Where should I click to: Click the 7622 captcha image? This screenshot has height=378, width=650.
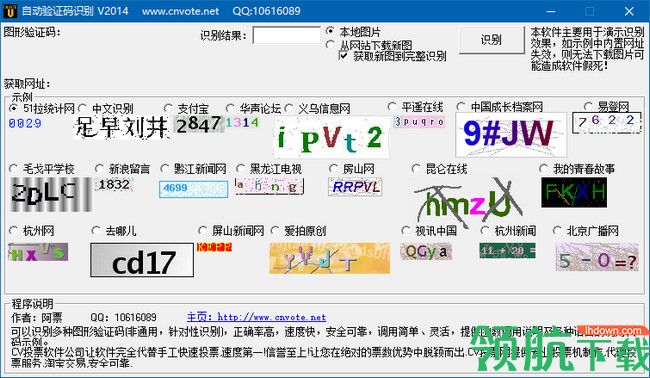(606, 123)
